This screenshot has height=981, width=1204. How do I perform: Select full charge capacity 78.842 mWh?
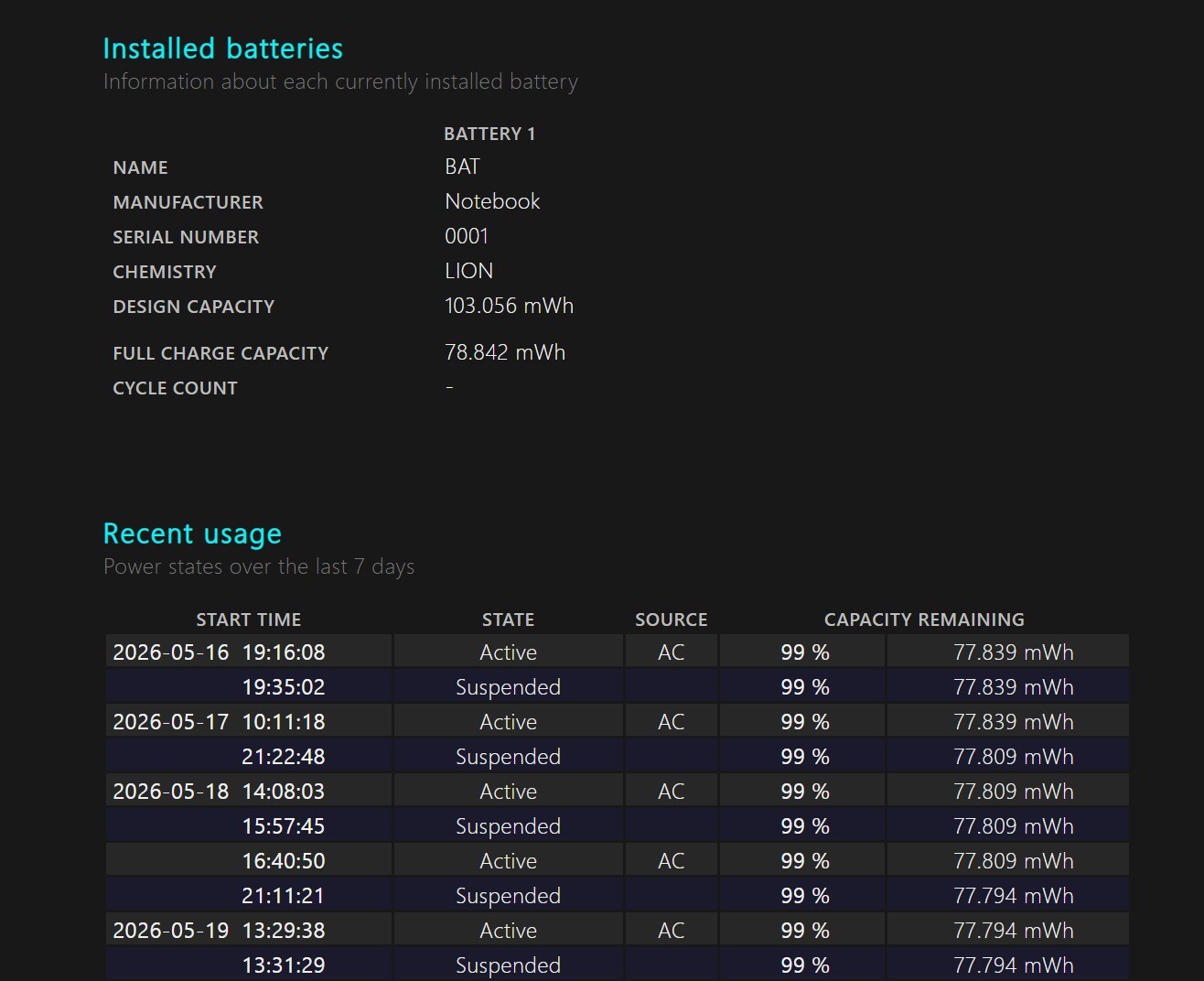pyautogui.click(x=505, y=352)
